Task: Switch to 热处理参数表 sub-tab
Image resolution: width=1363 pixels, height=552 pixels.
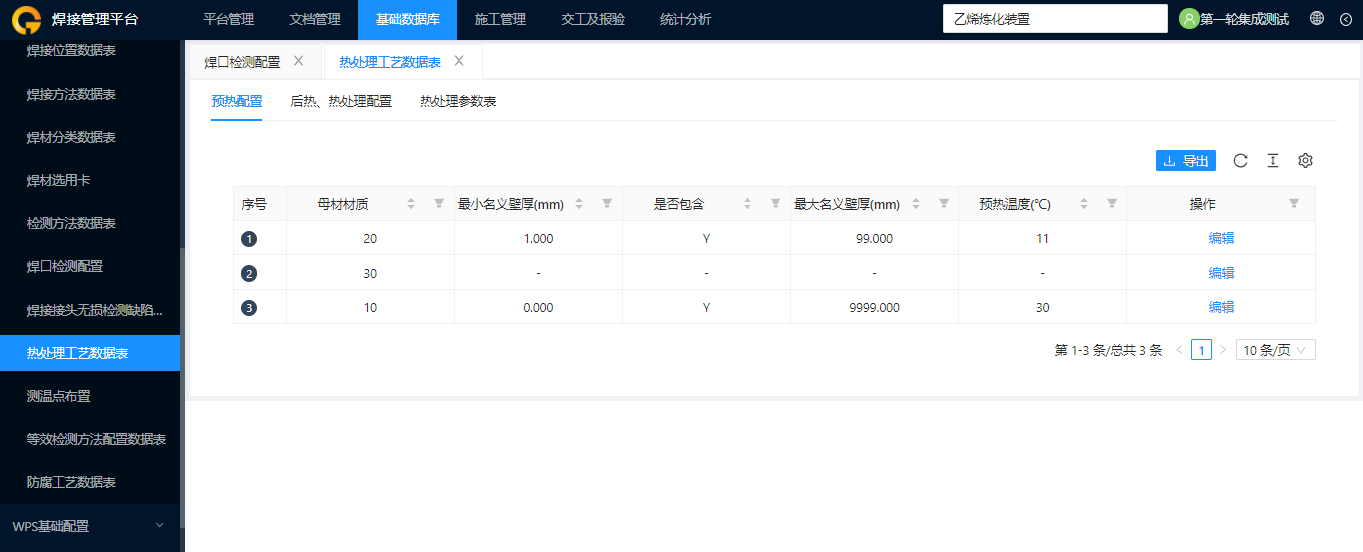Action: pyautogui.click(x=458, y=101)
